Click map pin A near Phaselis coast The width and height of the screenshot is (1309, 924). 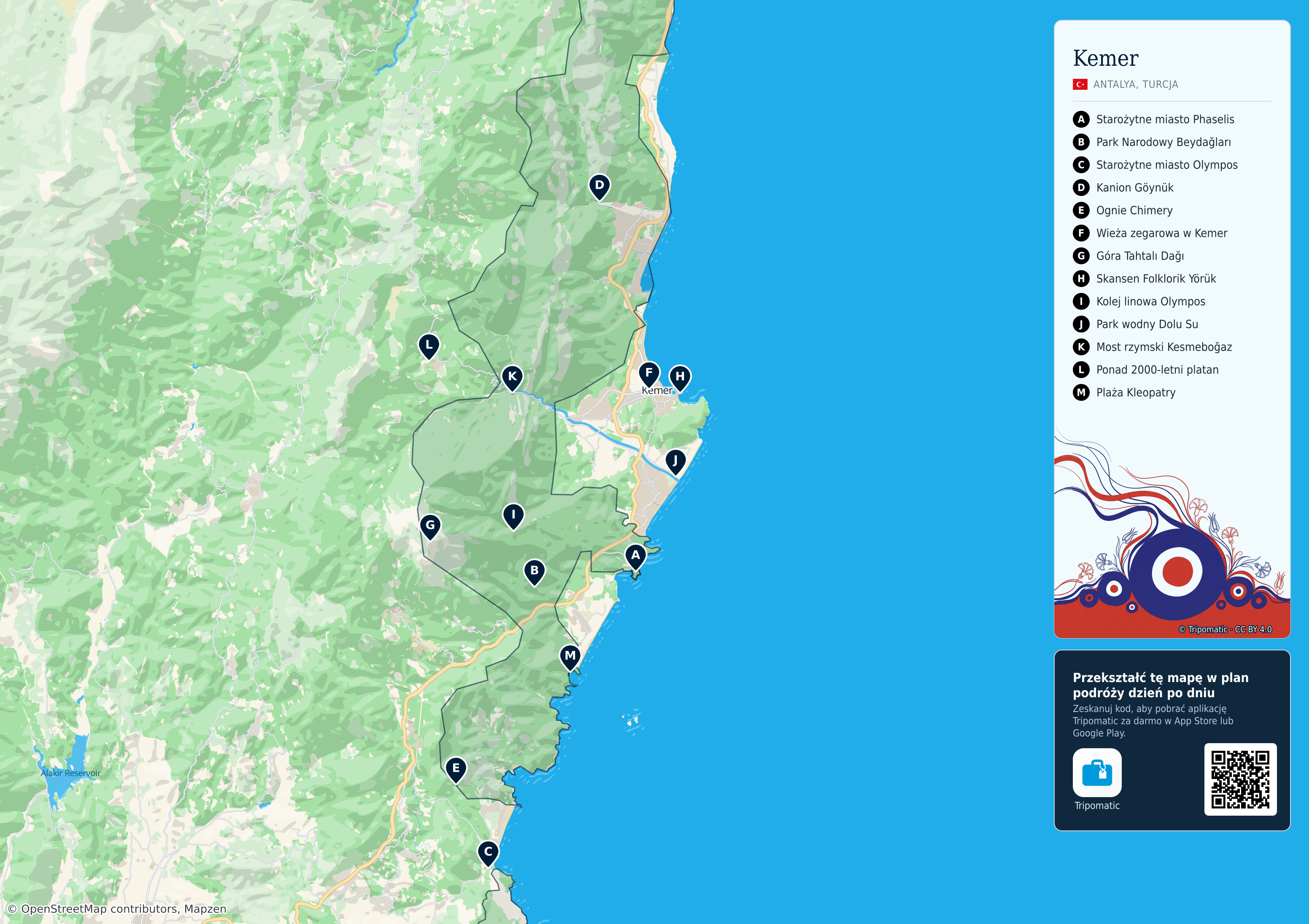635,556
